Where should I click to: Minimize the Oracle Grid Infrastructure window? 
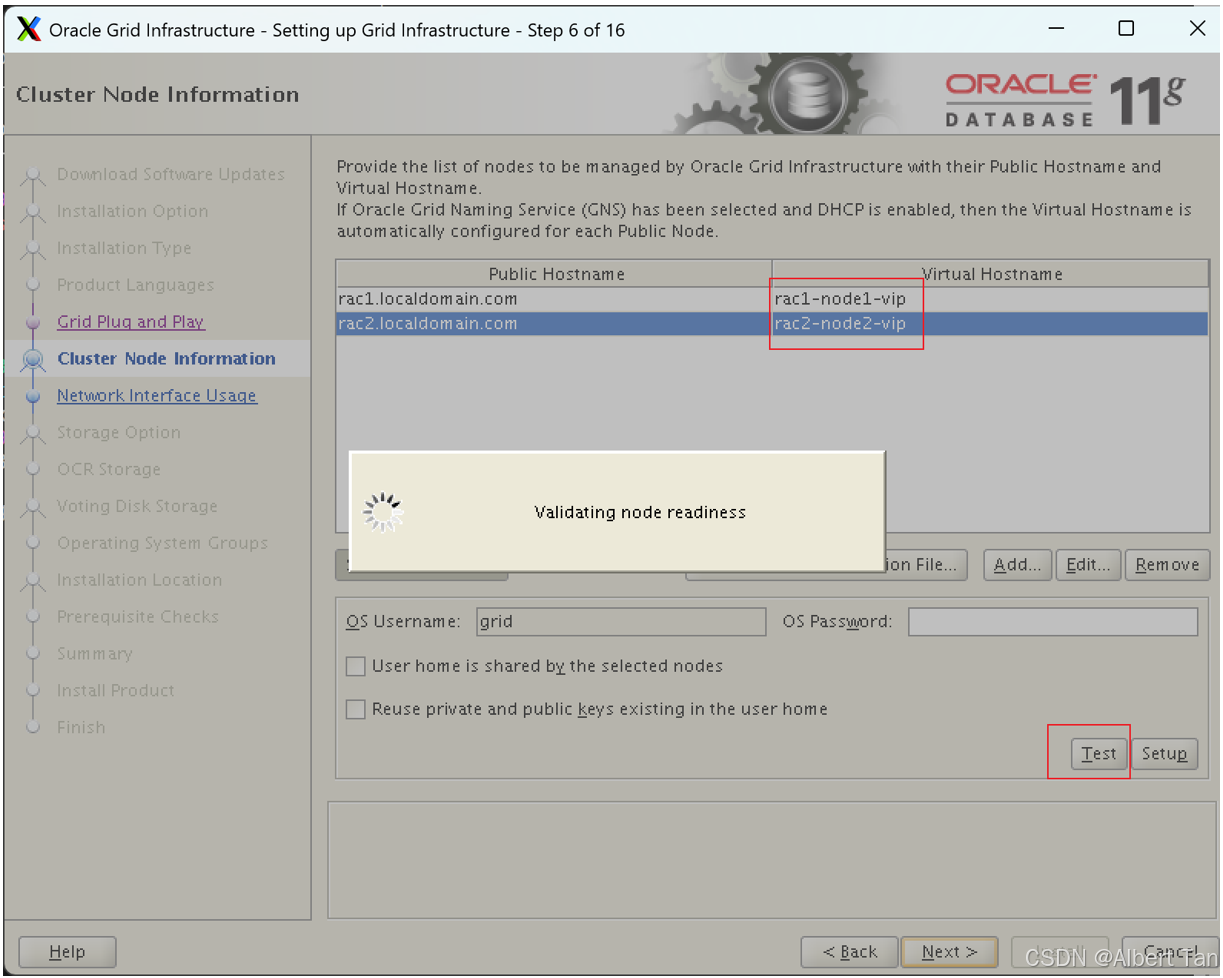[x=1054, y=29]
